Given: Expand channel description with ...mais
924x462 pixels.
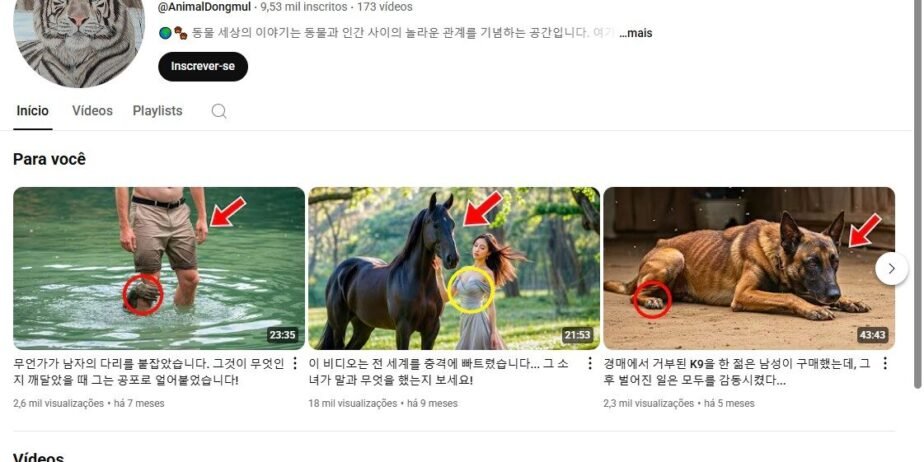Looking at the screenshot, I should 636,33.
